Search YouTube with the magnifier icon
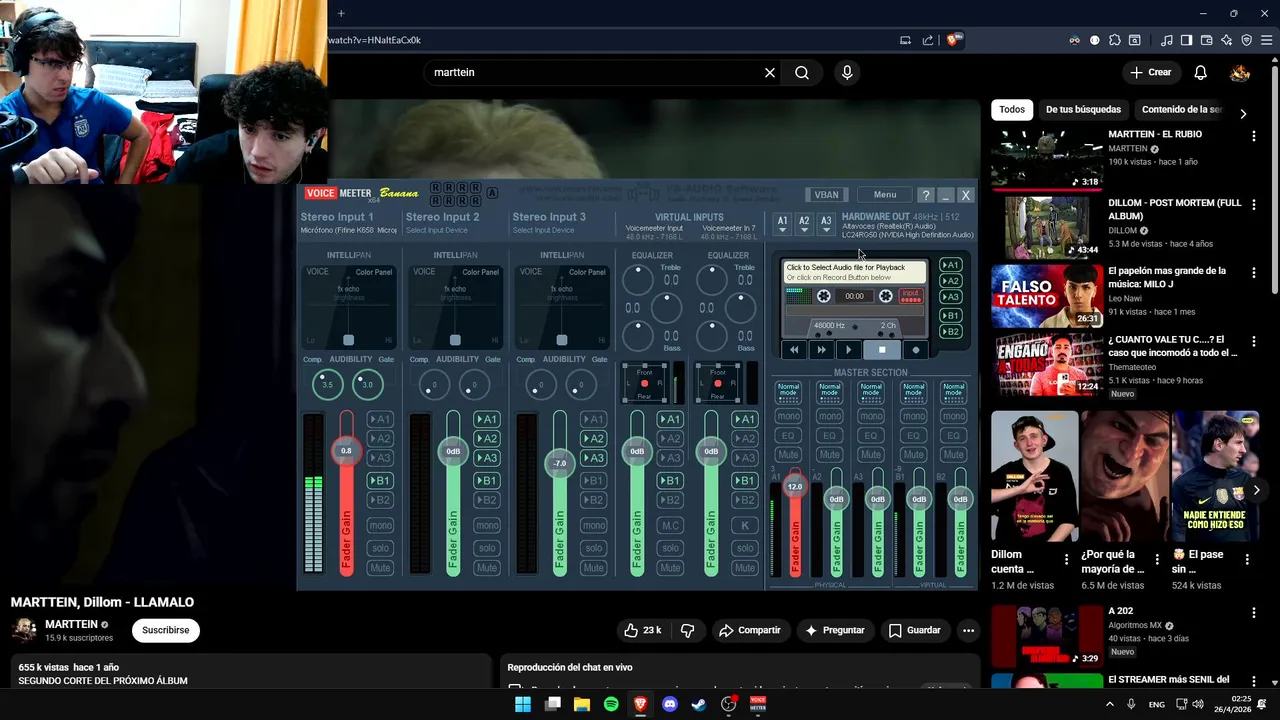This screenshot has height=720, width=1280. pyautogui.click(x=802, y=72)
